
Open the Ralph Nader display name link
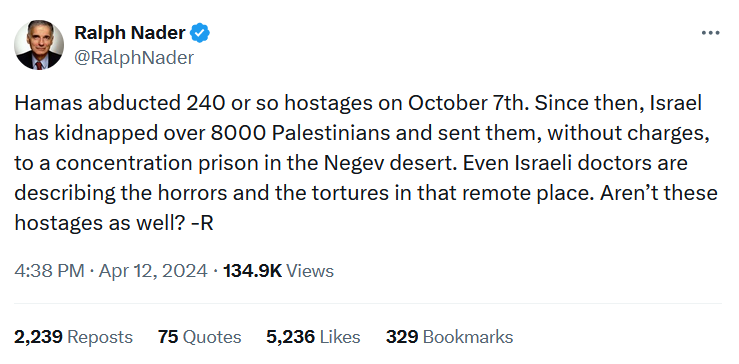[x=130, y=33]
